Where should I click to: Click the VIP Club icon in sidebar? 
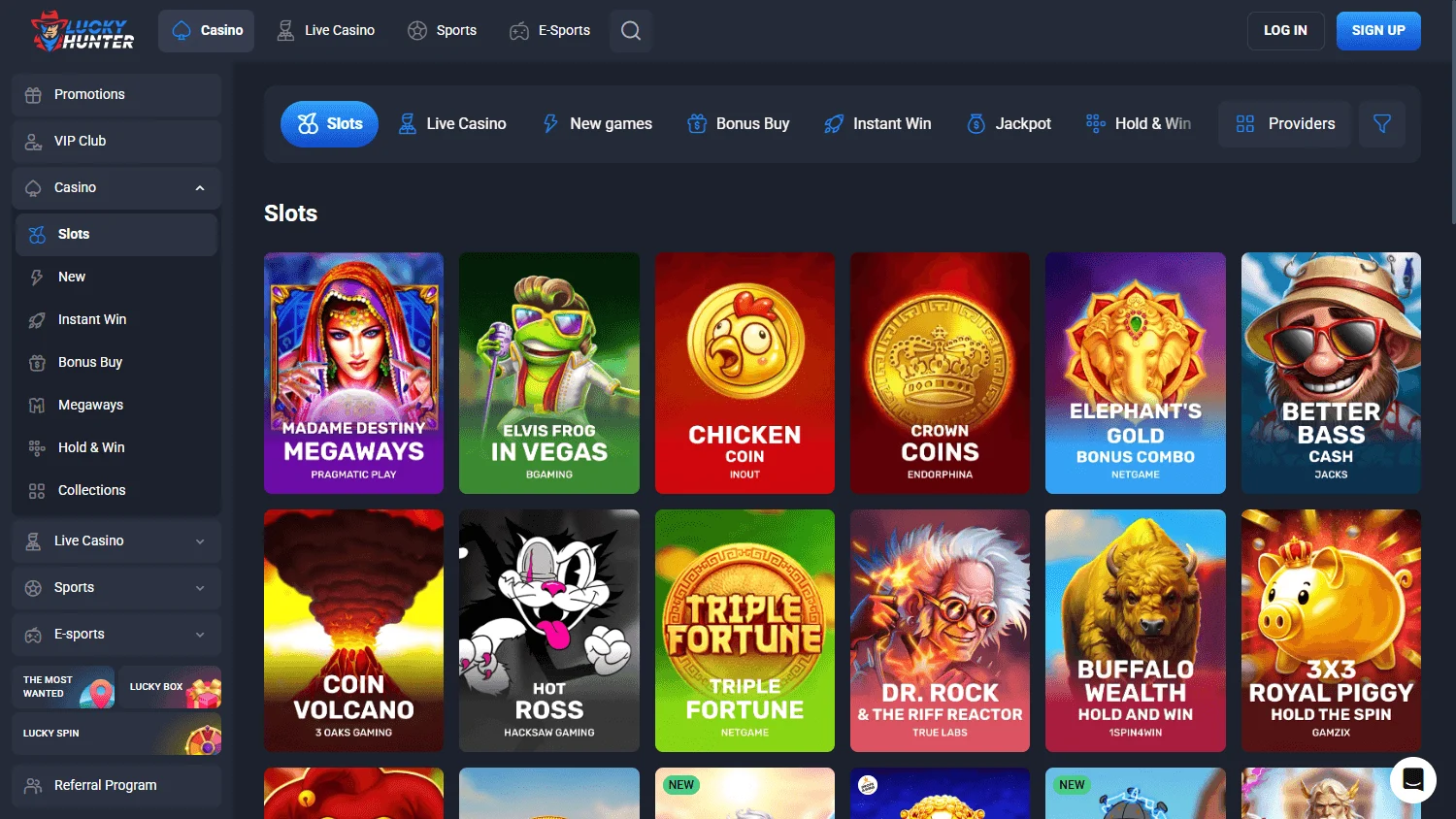[x=33, y=142]
